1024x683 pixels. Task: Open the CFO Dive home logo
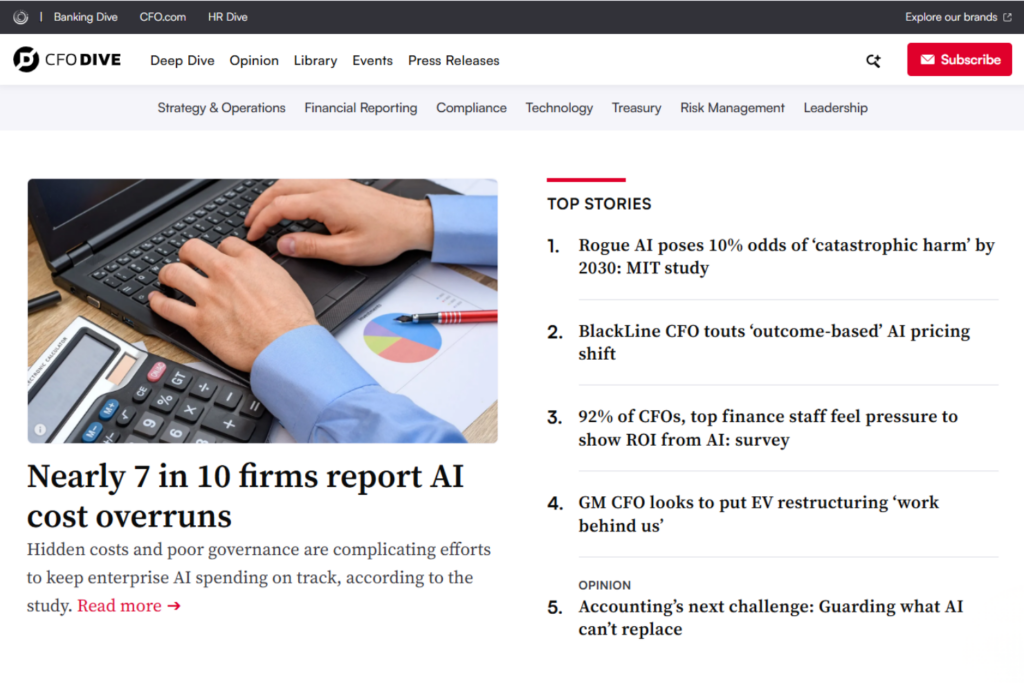(67, 59)
